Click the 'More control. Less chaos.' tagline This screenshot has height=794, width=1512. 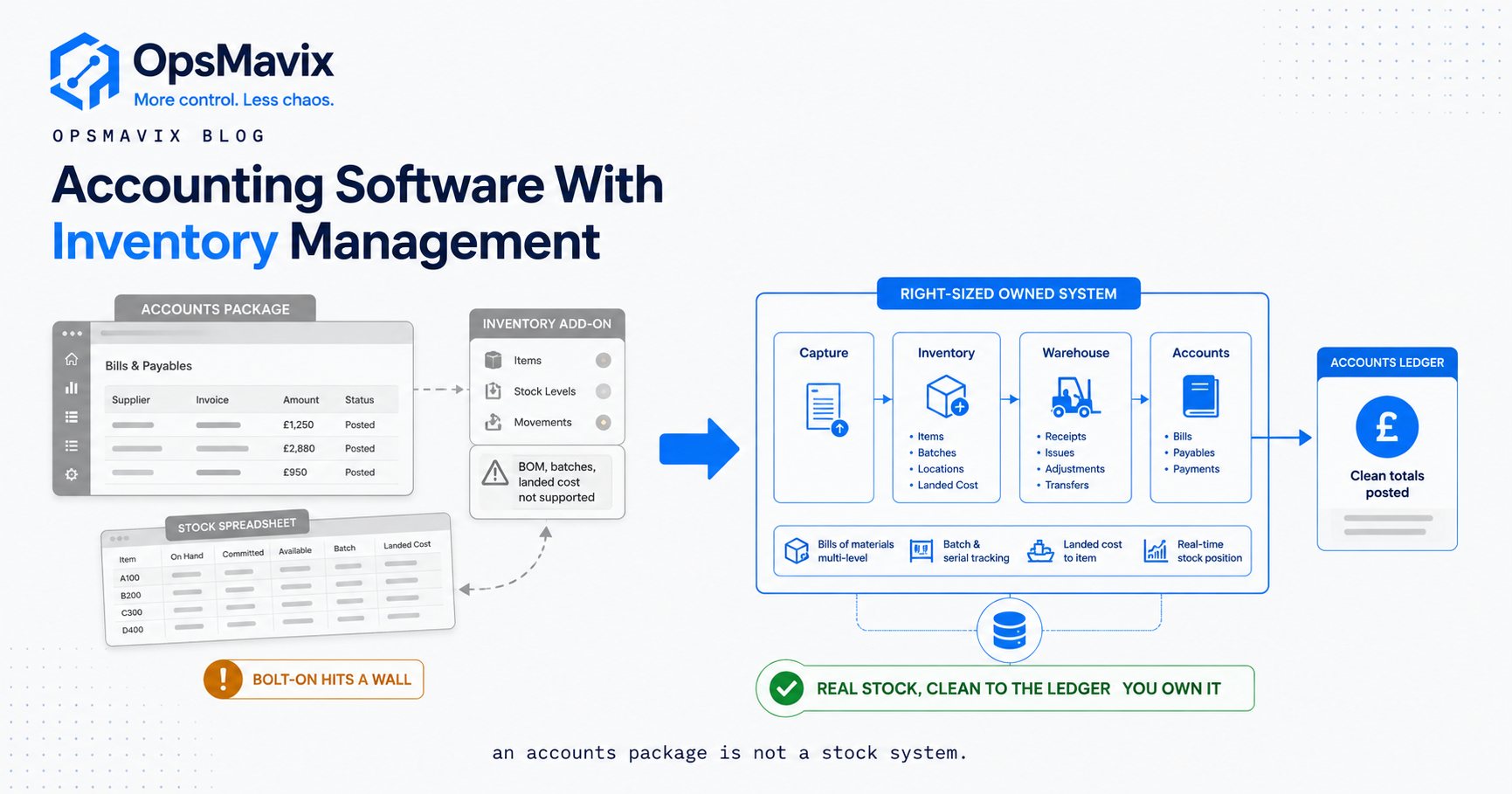coord(233,100)
